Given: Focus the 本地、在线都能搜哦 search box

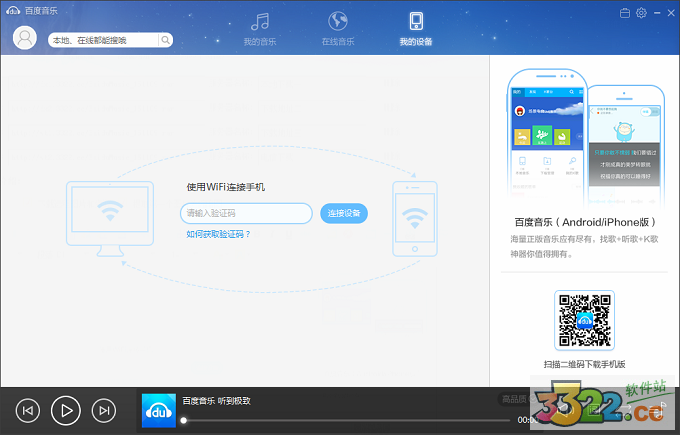Looking at the screenshot, I should tap(104, 40).
